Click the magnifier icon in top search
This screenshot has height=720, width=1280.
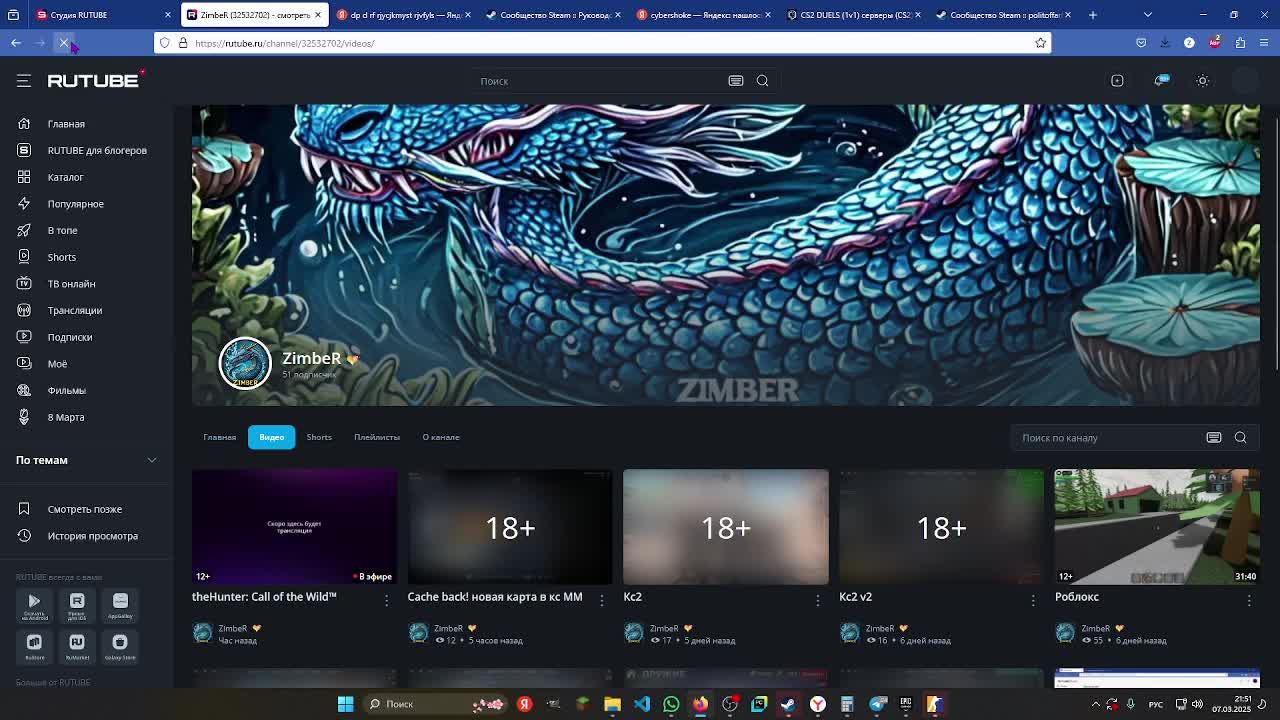coord(763,81)
